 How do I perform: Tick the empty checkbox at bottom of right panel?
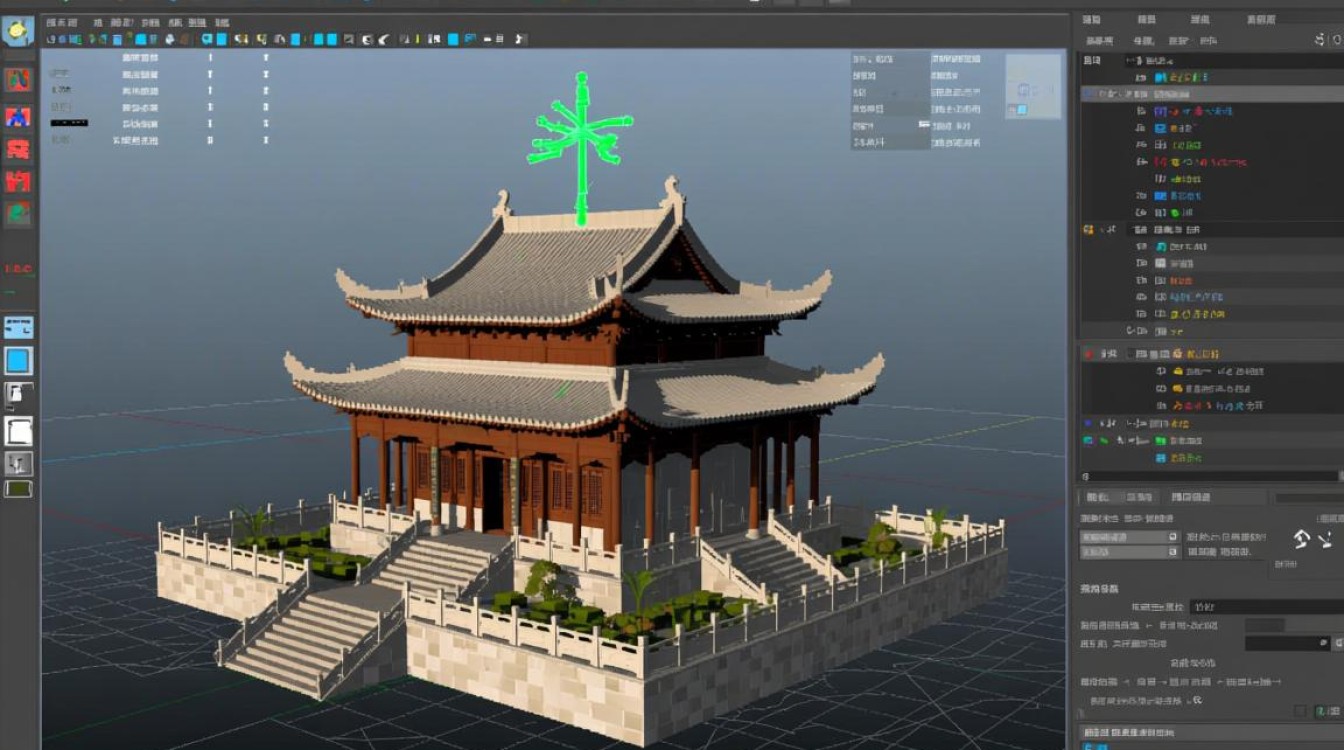point(1300,710)
